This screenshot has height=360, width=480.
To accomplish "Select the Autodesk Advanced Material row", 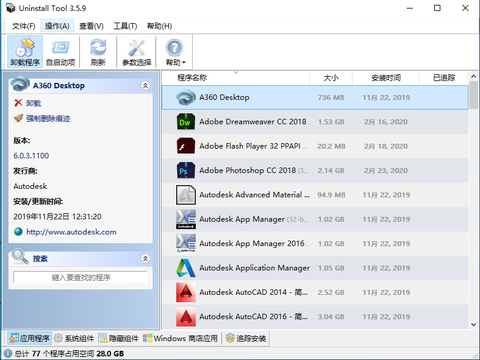I will 315,195.
